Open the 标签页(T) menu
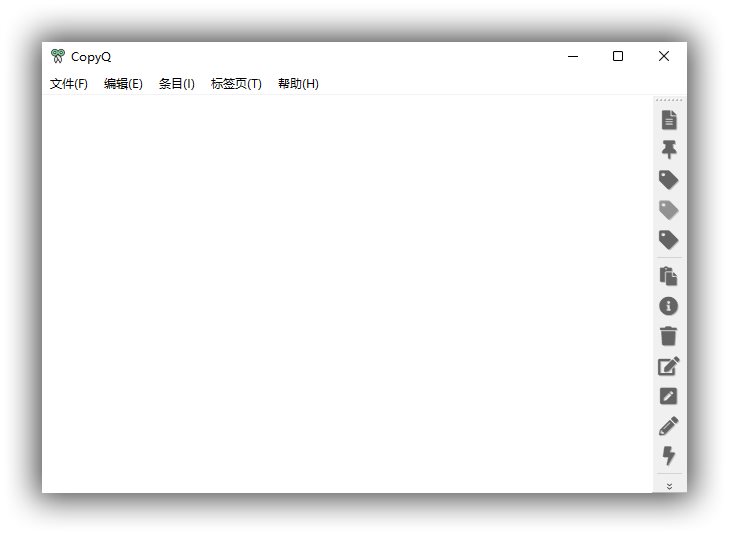This screenshot has height=535, width=729. (236, 84)
